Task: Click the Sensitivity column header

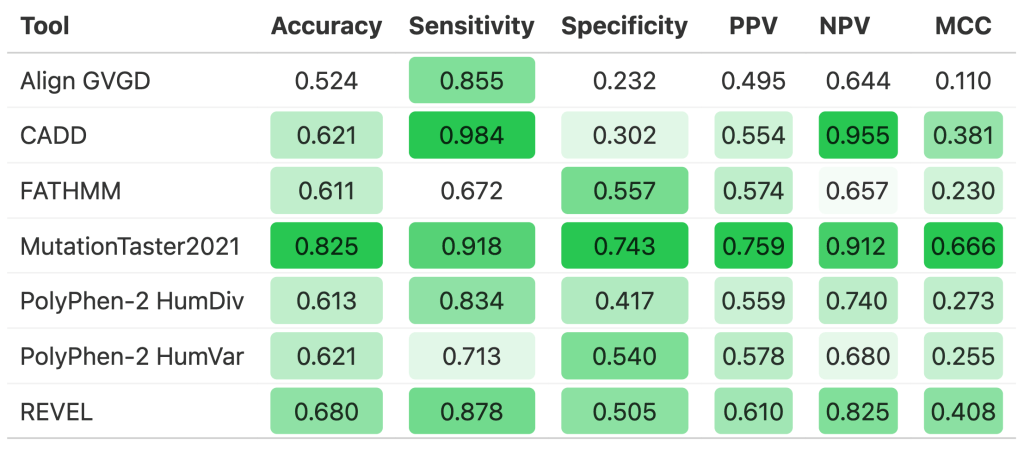Action: tap(472, 26)
